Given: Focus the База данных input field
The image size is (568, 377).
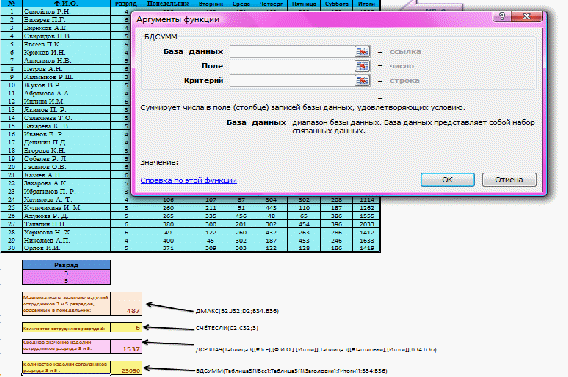Looking at the screenshot, I should (292, 52).
